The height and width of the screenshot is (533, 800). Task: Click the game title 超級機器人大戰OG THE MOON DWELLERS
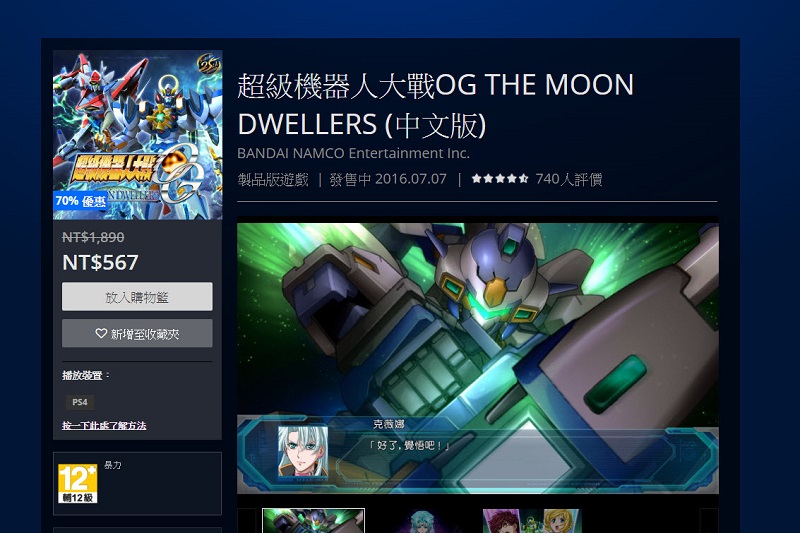[436, 105]
